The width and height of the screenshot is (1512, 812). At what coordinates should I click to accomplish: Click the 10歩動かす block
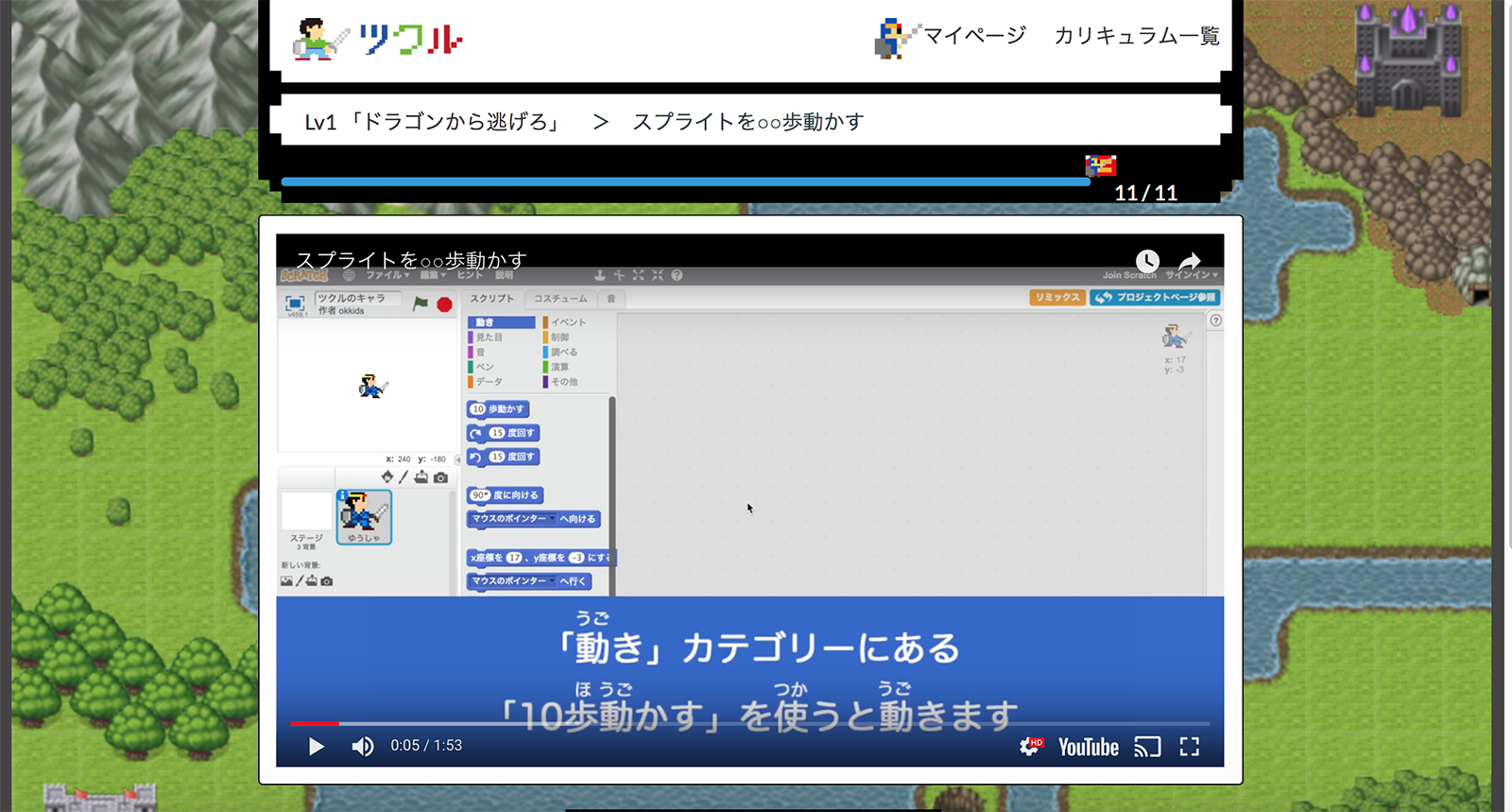click(498, 409)
